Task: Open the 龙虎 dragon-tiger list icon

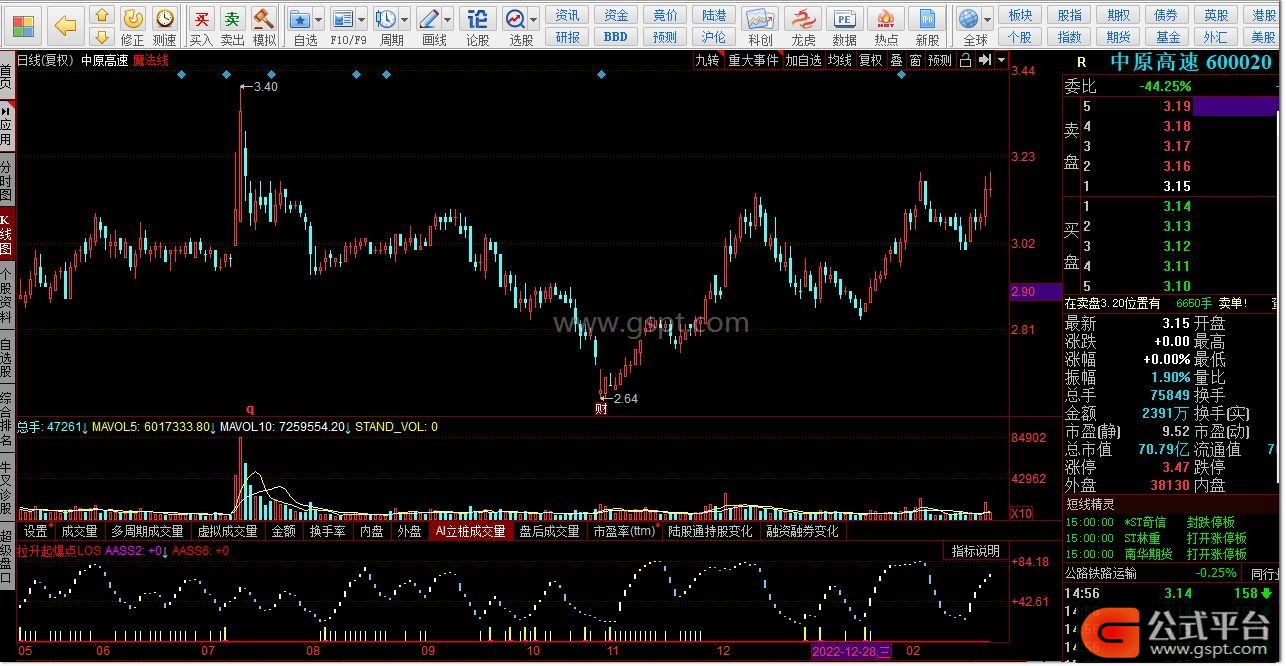Action: click(803, 18)
